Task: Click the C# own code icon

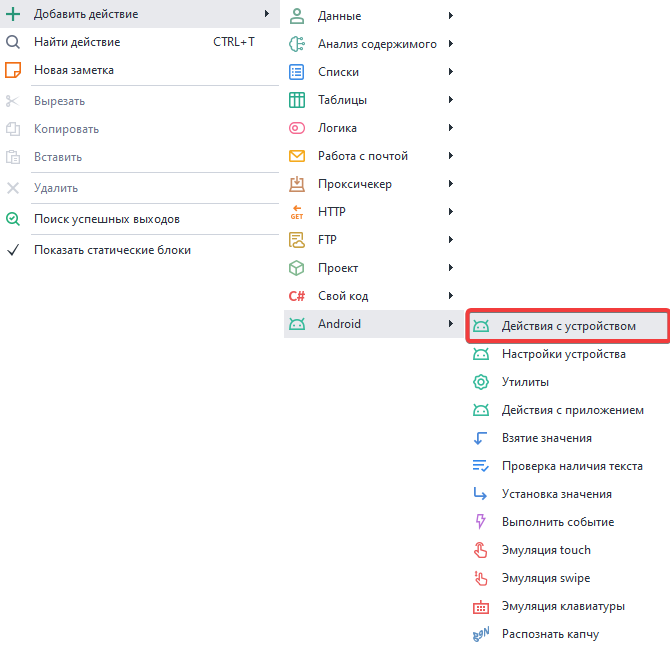Action: 297,296
